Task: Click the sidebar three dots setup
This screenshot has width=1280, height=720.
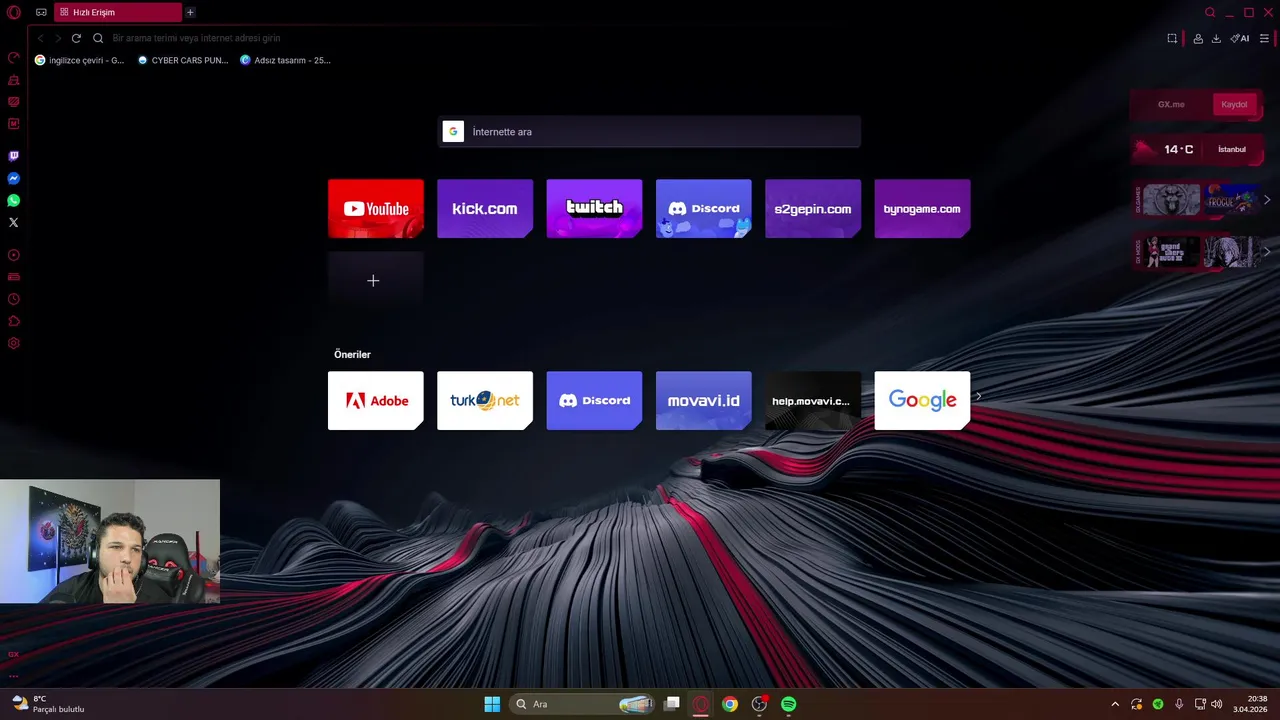Action: point(14,676)
